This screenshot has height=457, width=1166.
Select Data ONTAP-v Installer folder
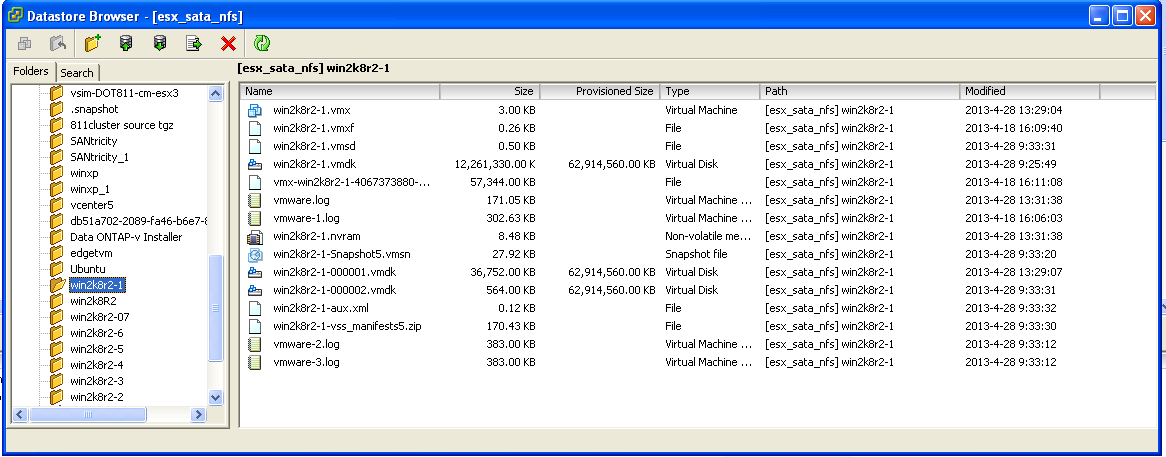tap(126, 237)
